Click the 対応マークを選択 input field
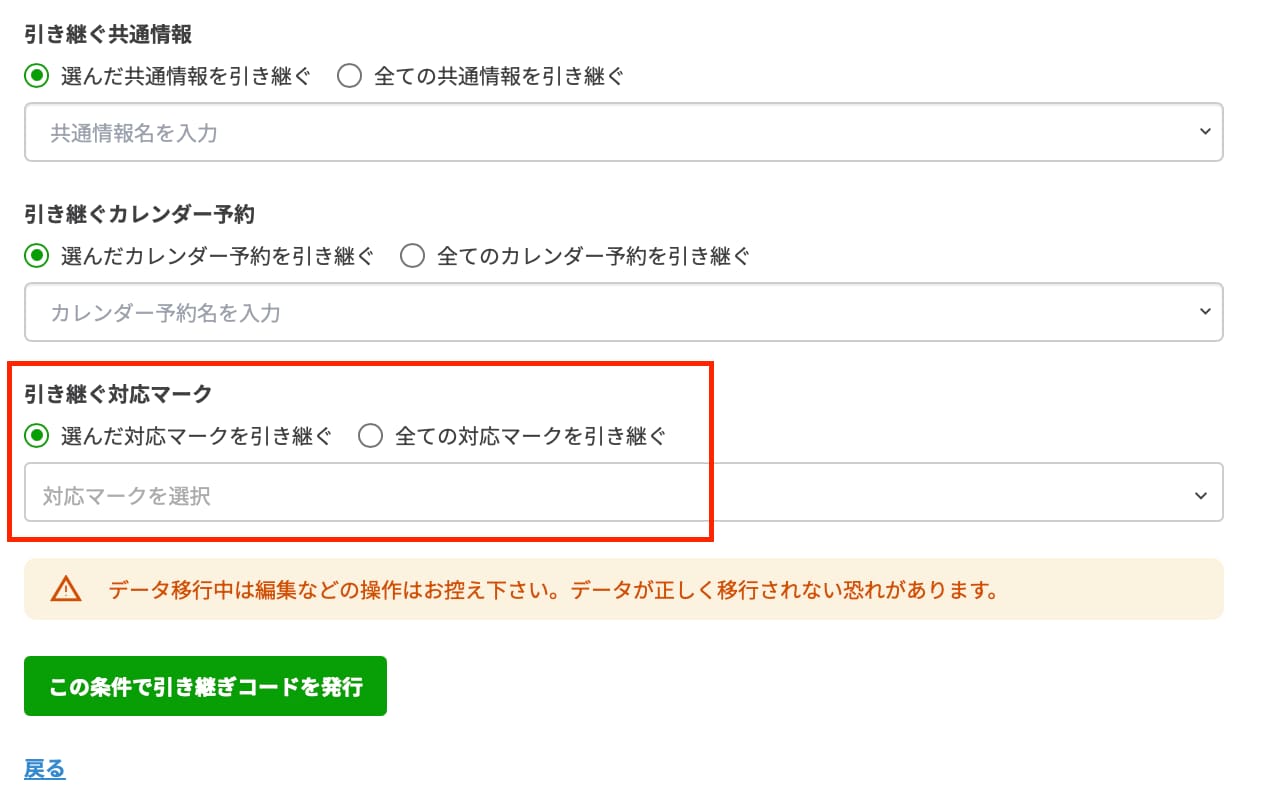1262x806 pixels. point(400,492)
